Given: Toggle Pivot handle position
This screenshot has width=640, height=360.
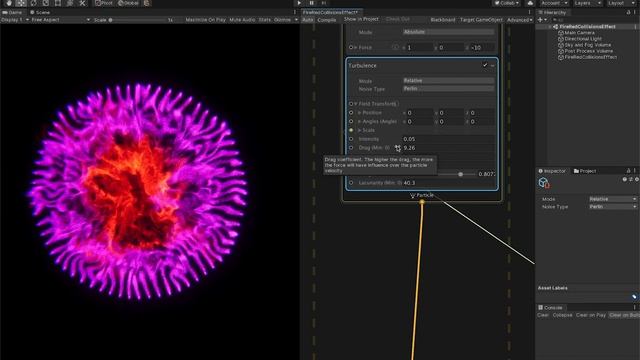Looking at the screenshot, I should click(x=104, y=3).
